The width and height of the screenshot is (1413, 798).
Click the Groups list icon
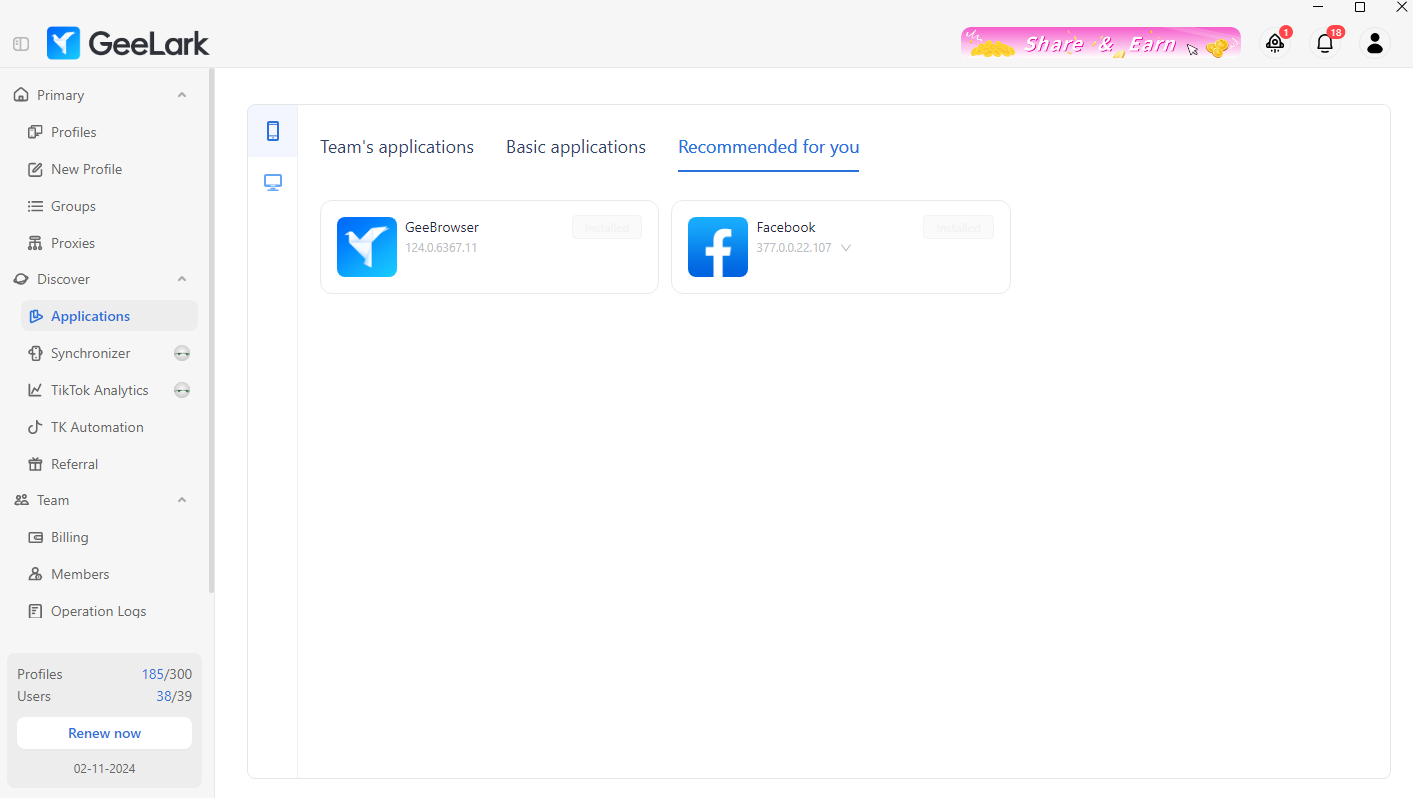click(x=35, y=206)
